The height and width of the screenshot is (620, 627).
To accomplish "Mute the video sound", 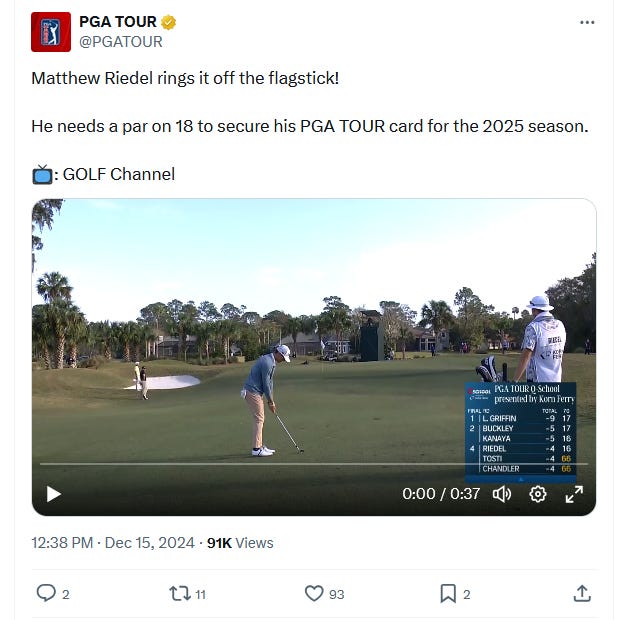I will tap(502, 494).
